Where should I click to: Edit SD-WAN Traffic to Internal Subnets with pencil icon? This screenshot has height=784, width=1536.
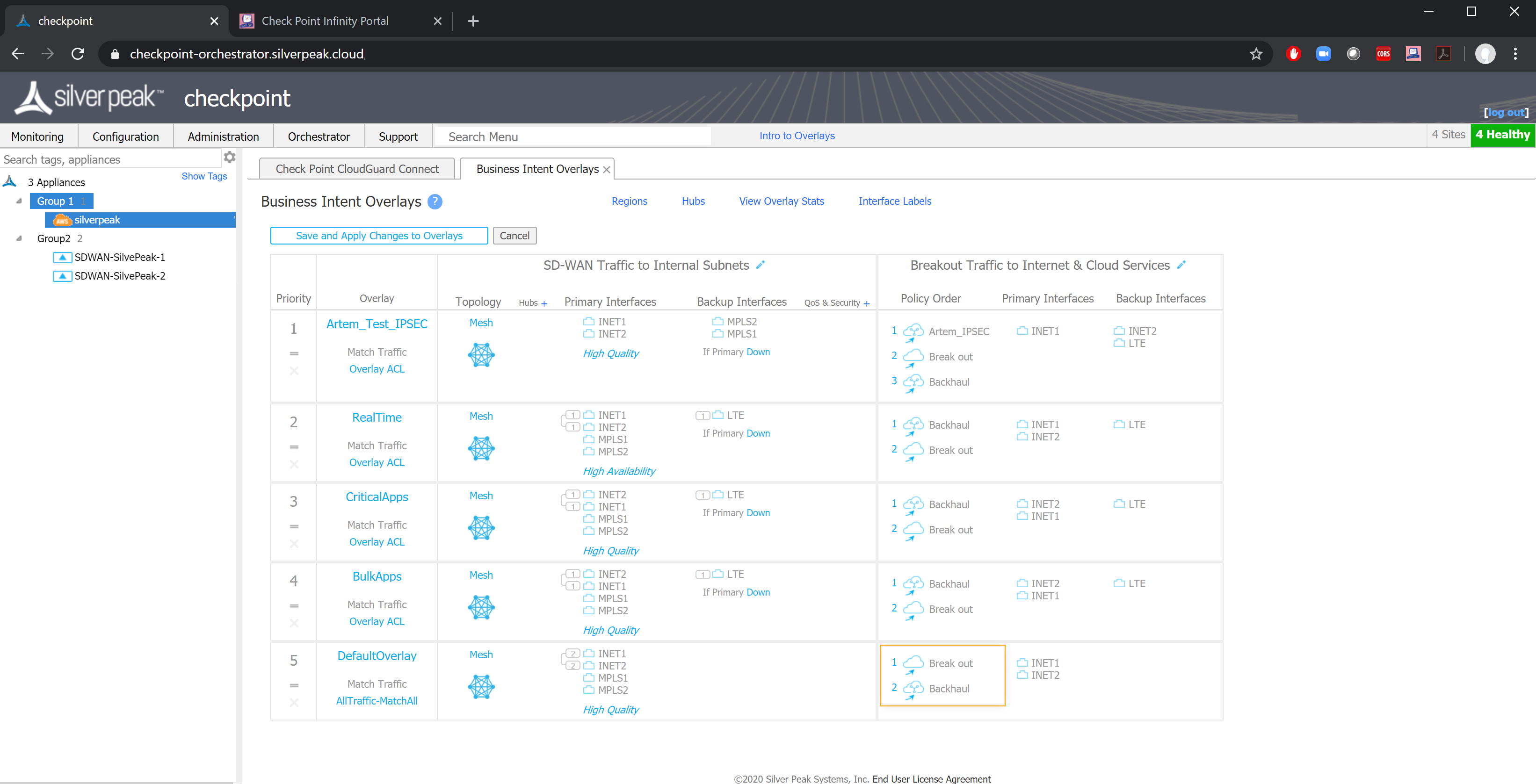tap(761, 265)
